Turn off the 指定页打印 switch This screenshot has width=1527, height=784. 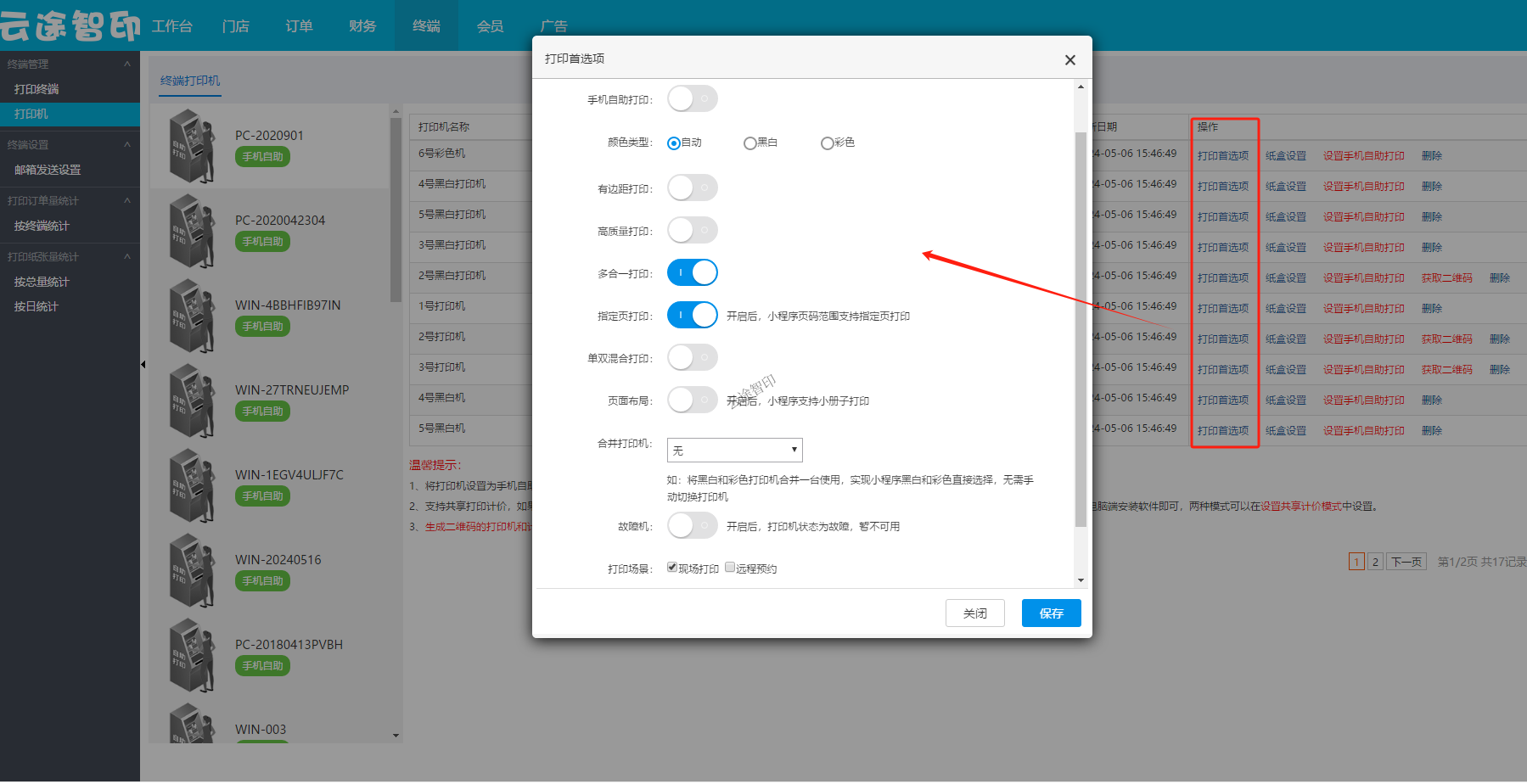(693, 315)
